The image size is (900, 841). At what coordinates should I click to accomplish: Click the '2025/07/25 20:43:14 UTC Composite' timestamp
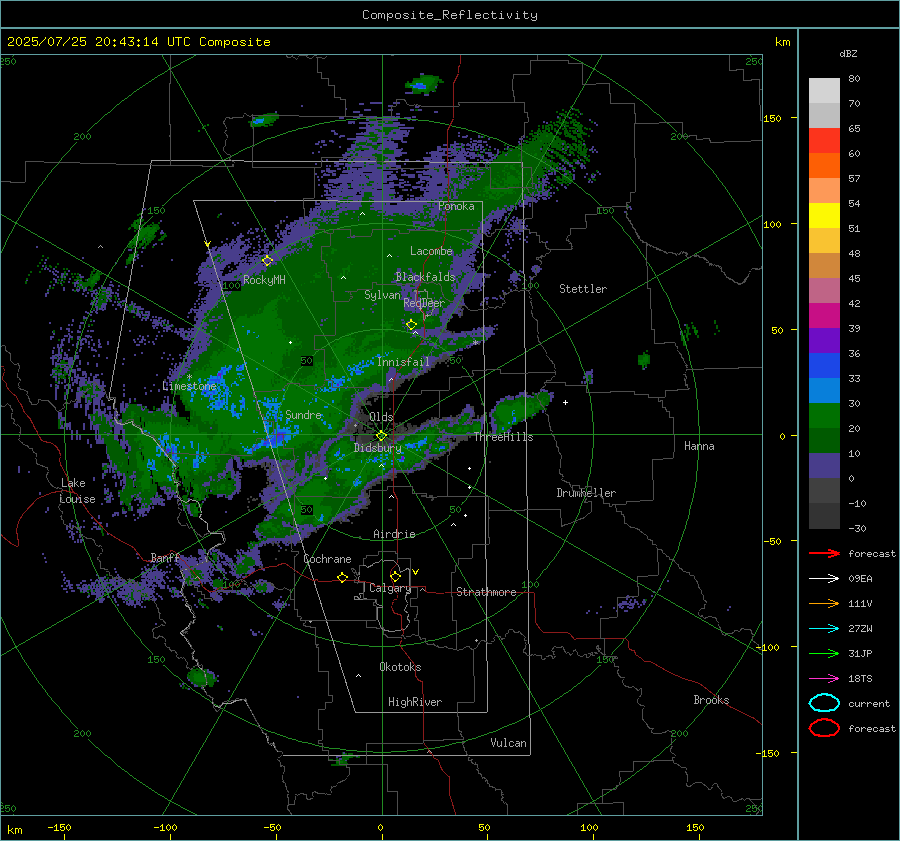(x=138, y=42)
